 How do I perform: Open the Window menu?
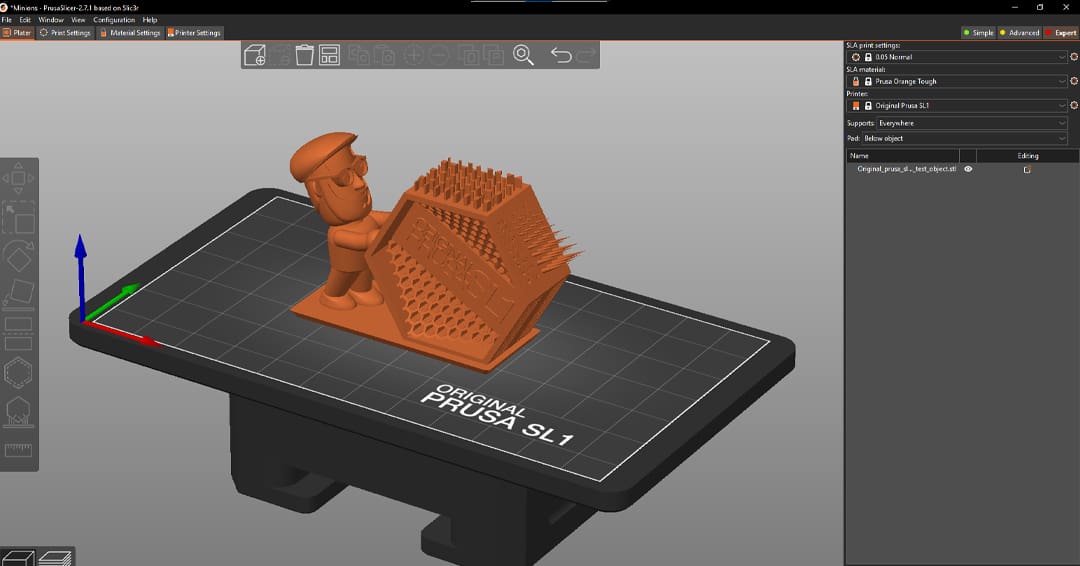point(51,20)
